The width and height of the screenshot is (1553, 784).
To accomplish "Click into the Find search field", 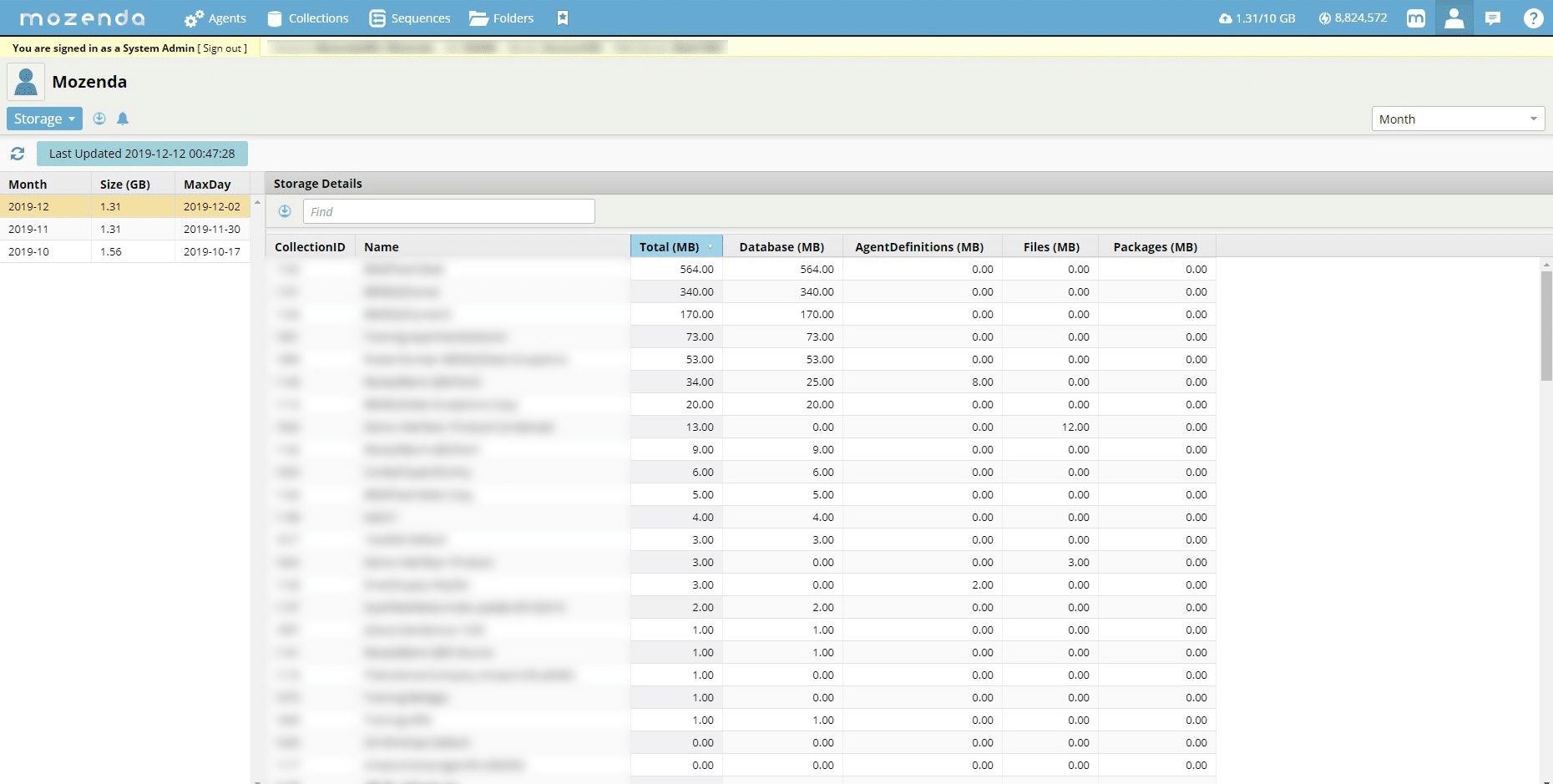I will coord(449,211).
